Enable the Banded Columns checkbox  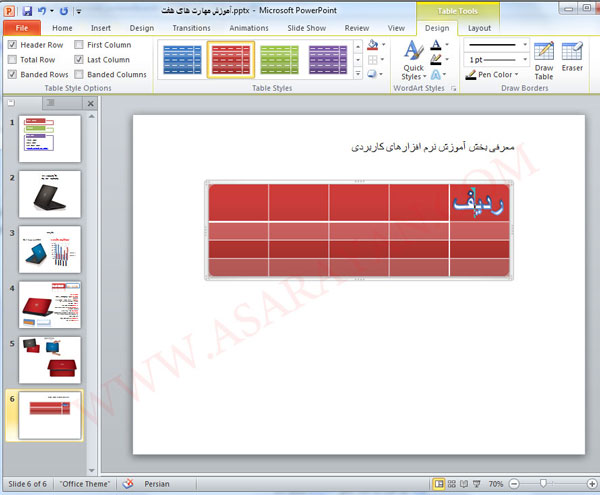point(79,74)
